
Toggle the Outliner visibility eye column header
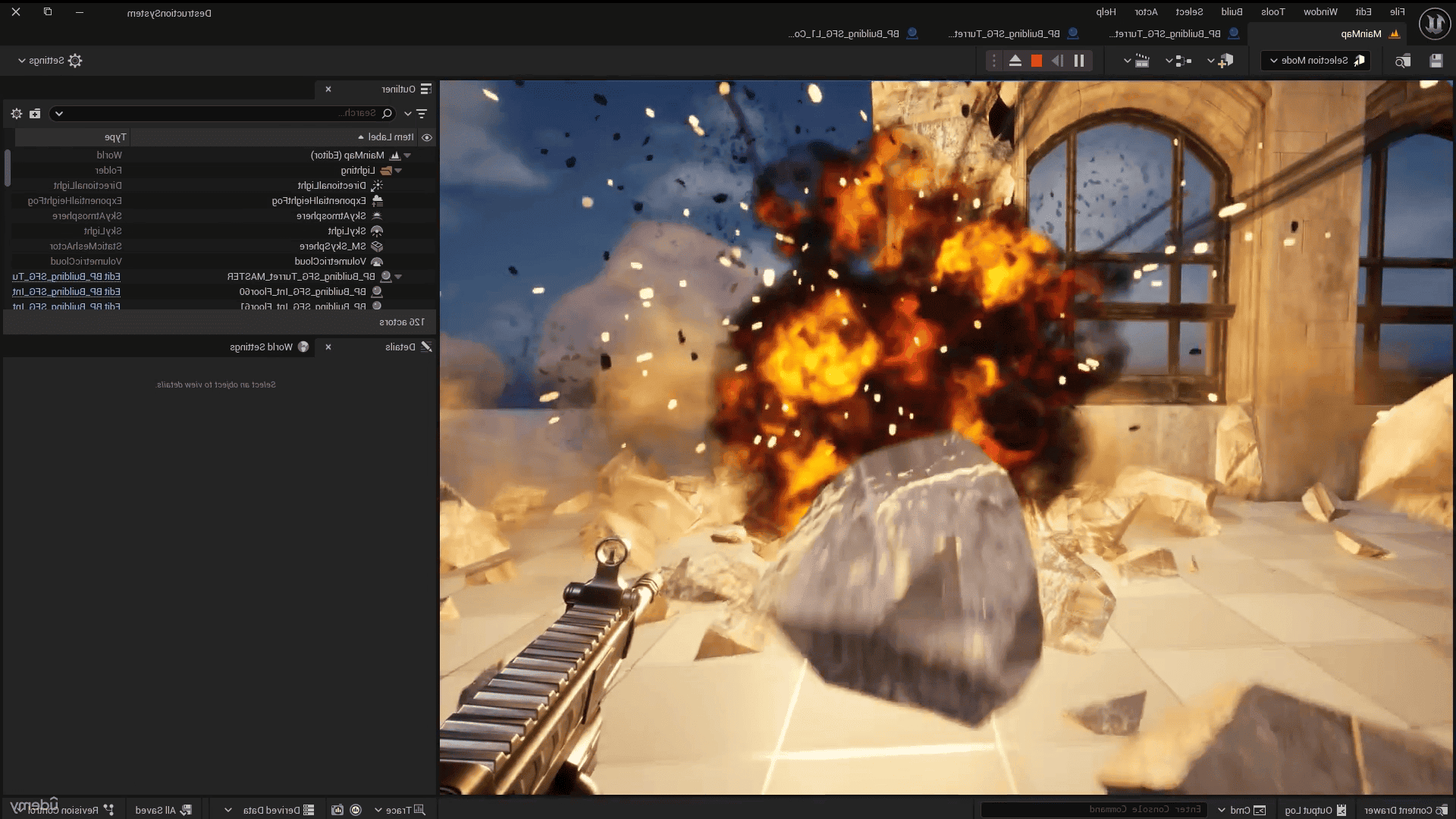(427, 137)
